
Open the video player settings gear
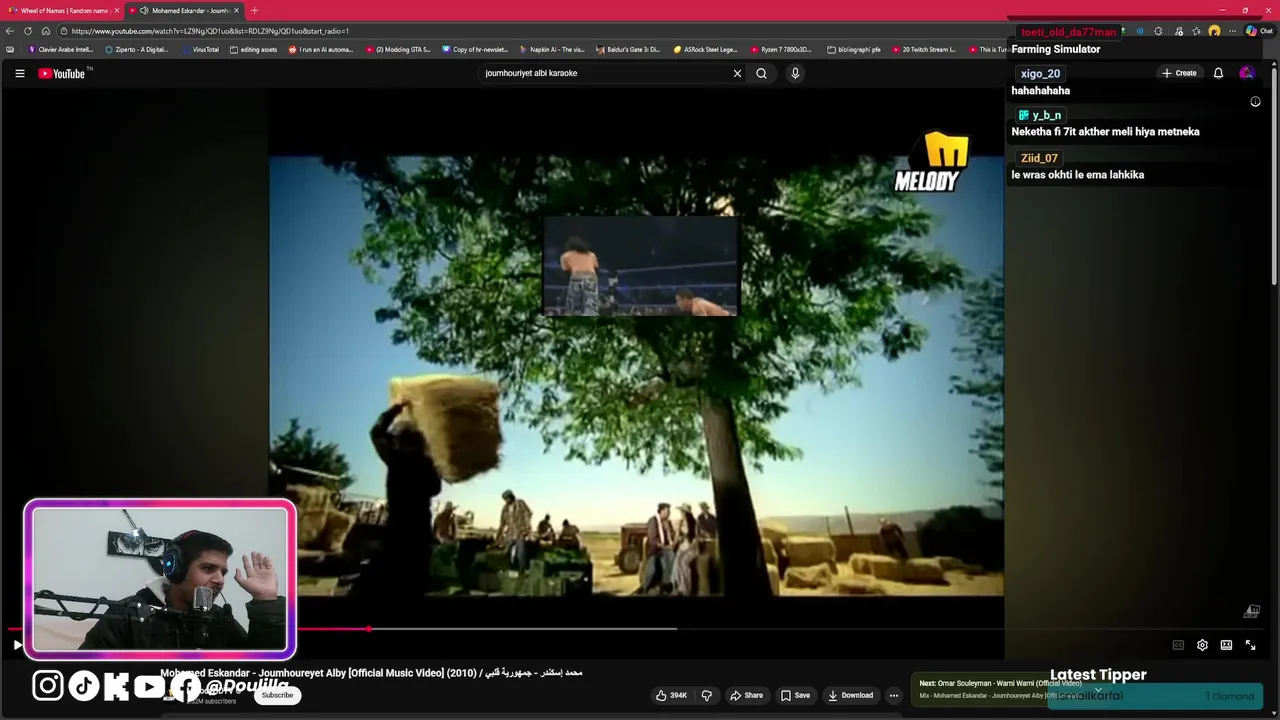1202,645
